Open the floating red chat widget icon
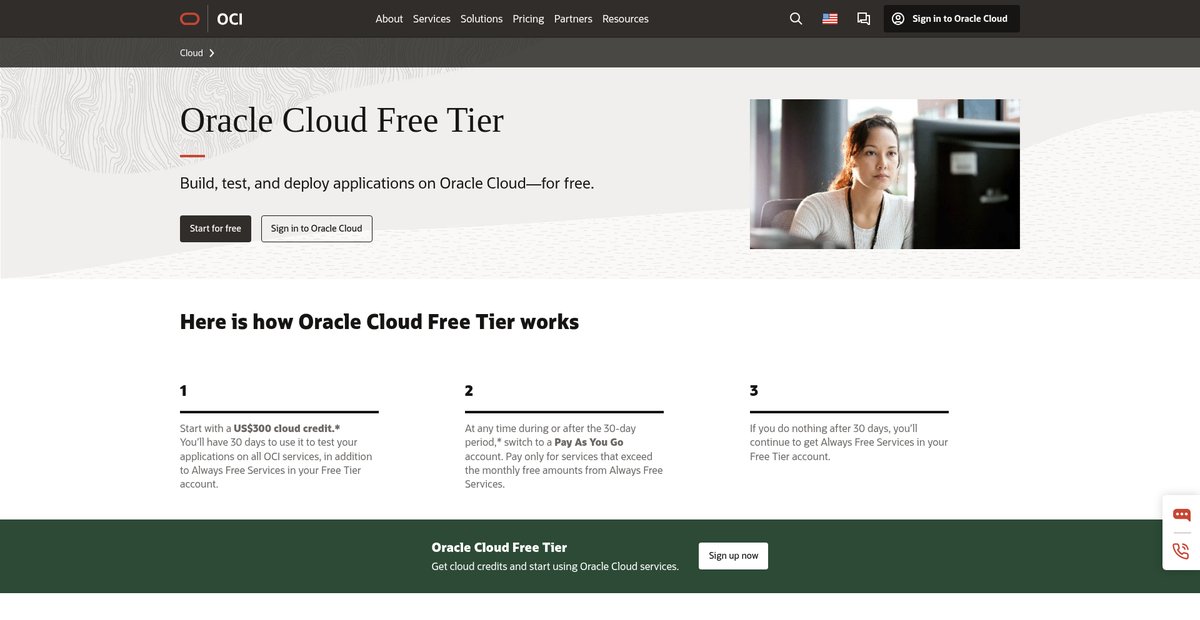This screenshot has height=620, width=1200. pos(1181,515)
